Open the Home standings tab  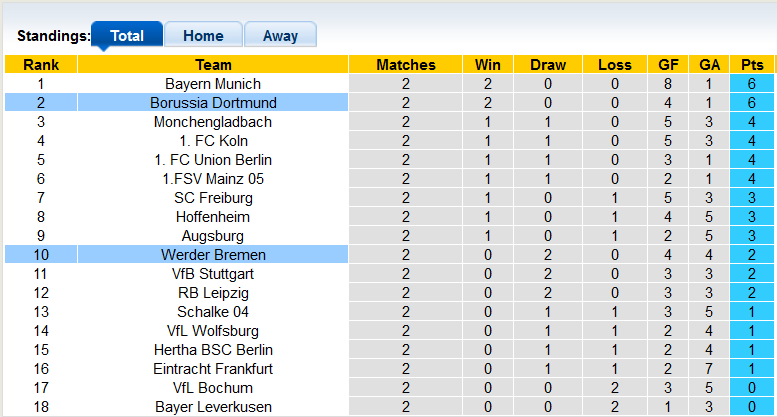(203, 36)
